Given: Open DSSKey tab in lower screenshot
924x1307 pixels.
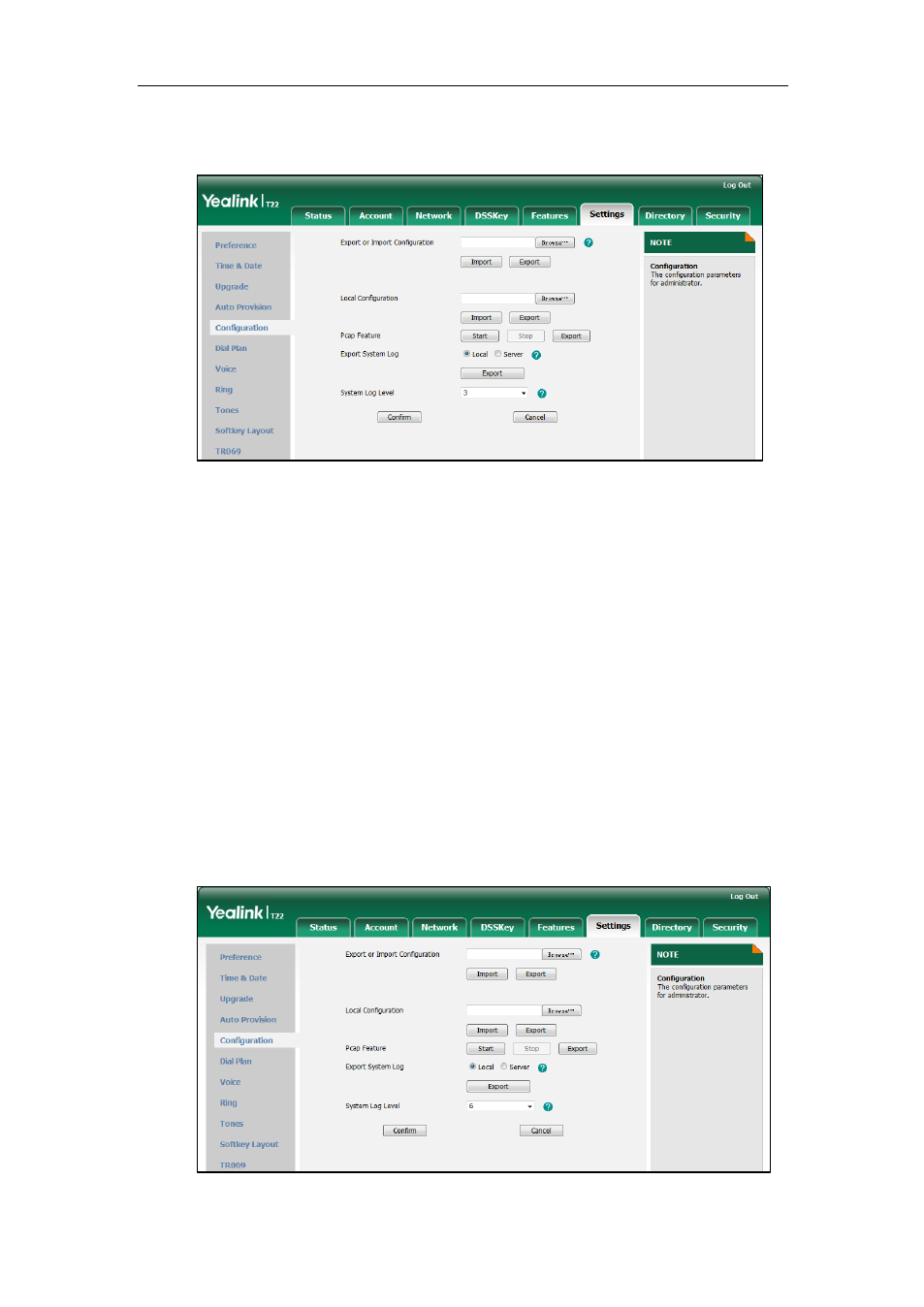Looking at the screenshot, I should (497, 928).
